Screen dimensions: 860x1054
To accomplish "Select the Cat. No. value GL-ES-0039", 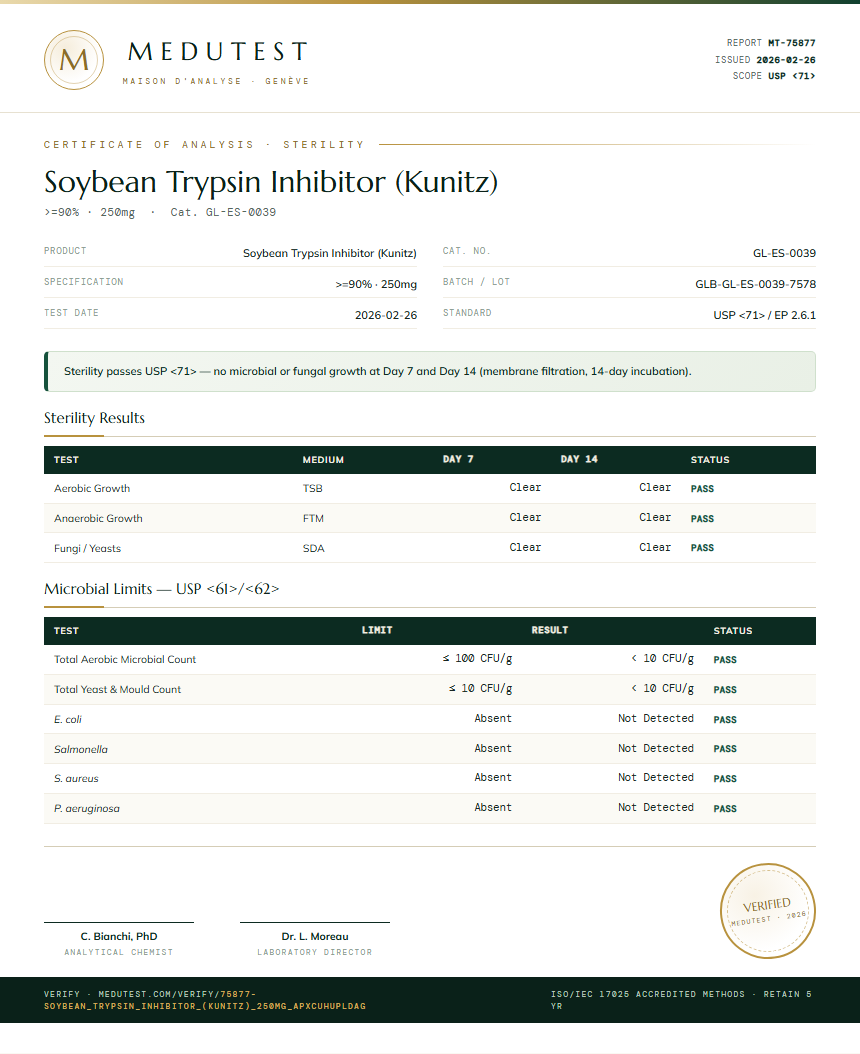I will click(784, 253).
